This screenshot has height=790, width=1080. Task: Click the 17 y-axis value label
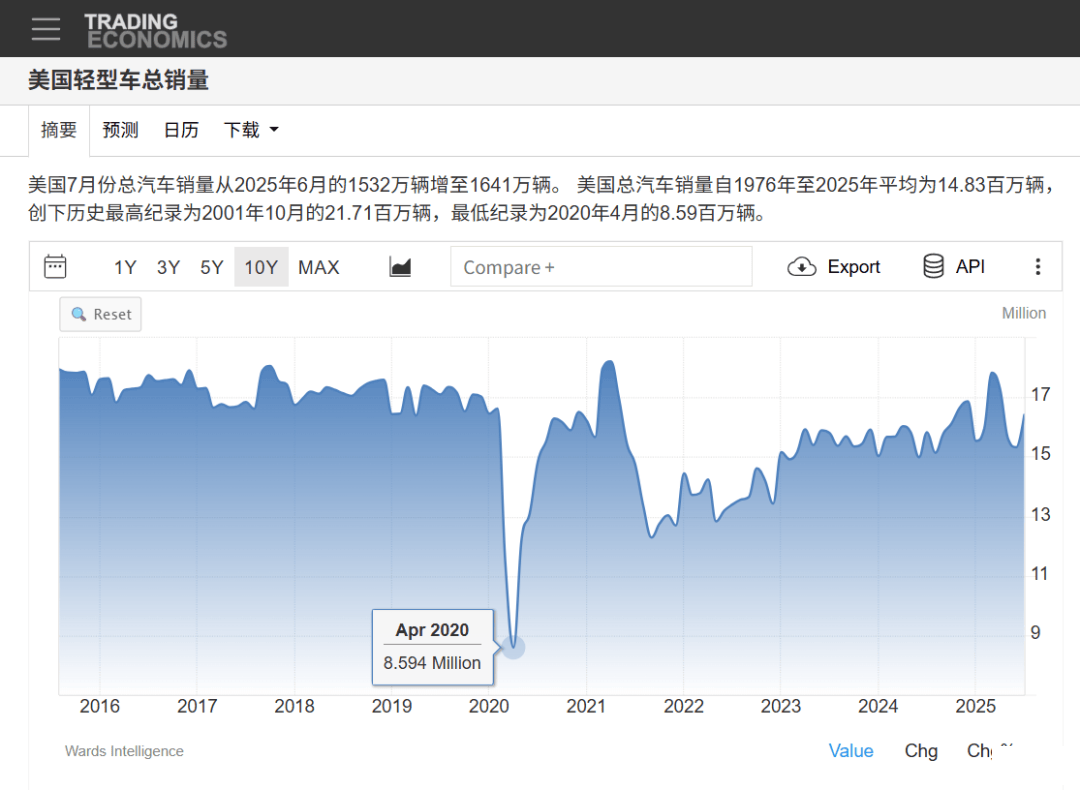1040,395
